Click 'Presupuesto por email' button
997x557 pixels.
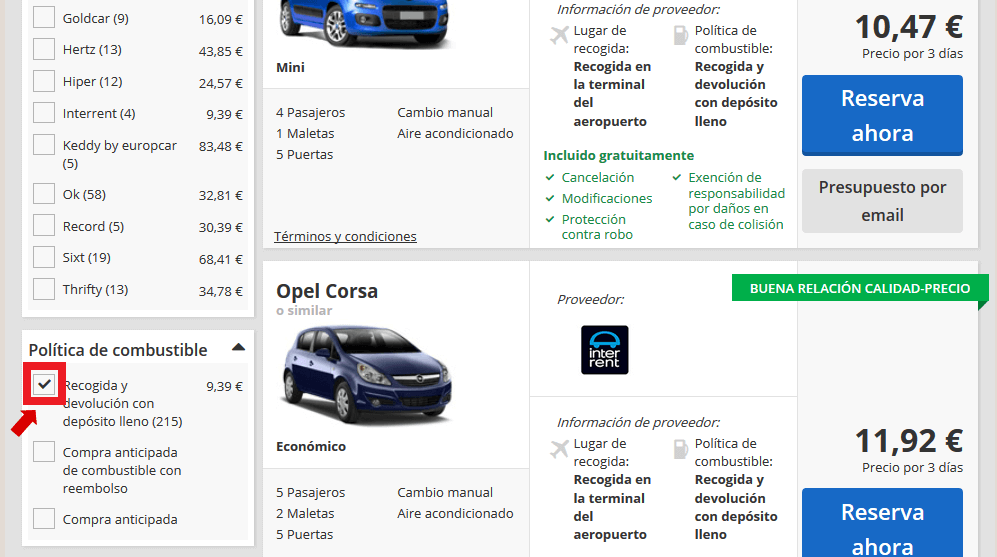(x=882, y=201)
